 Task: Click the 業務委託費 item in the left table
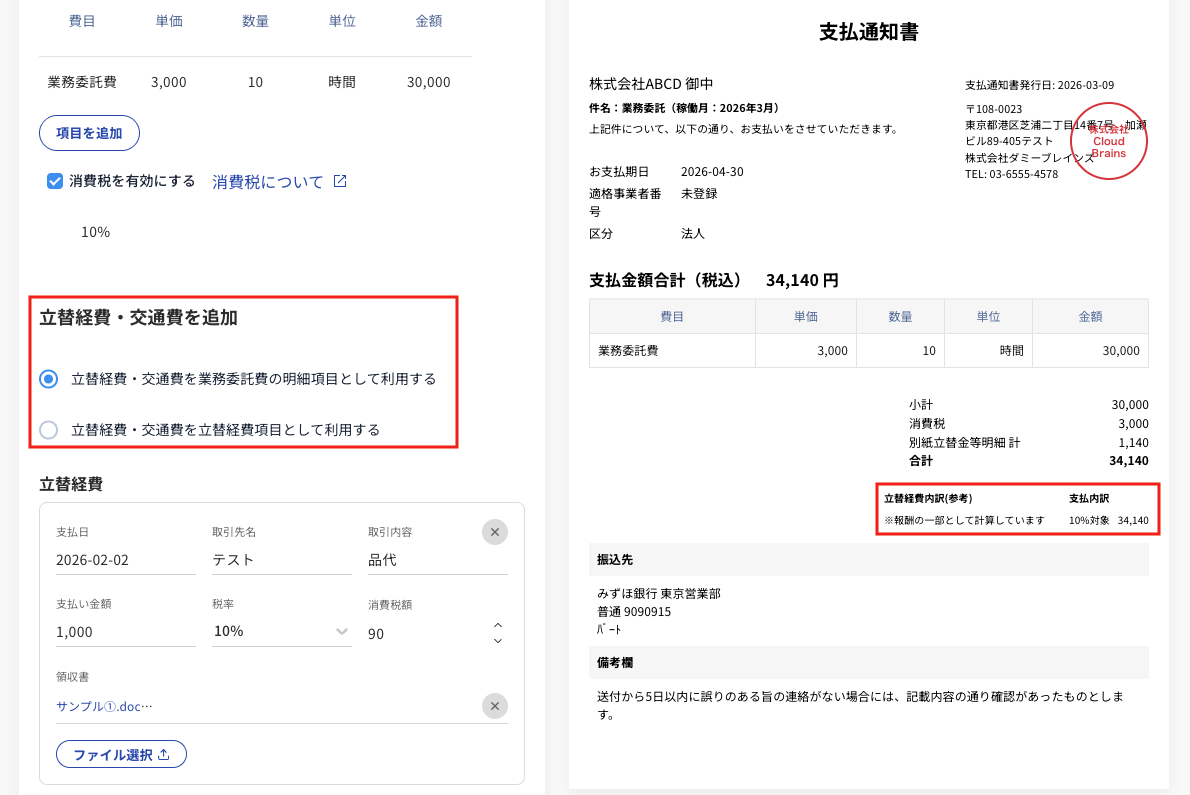(82, 82)
